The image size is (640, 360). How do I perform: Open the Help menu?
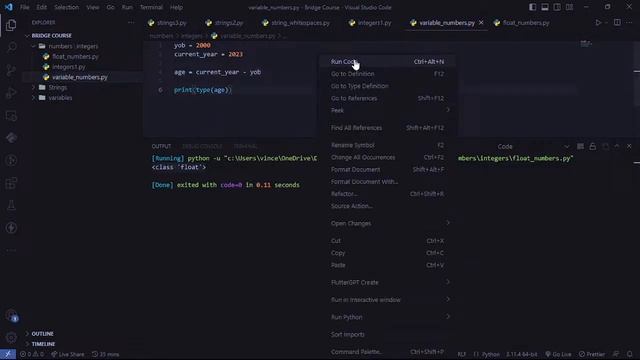[x=176, y=7]
